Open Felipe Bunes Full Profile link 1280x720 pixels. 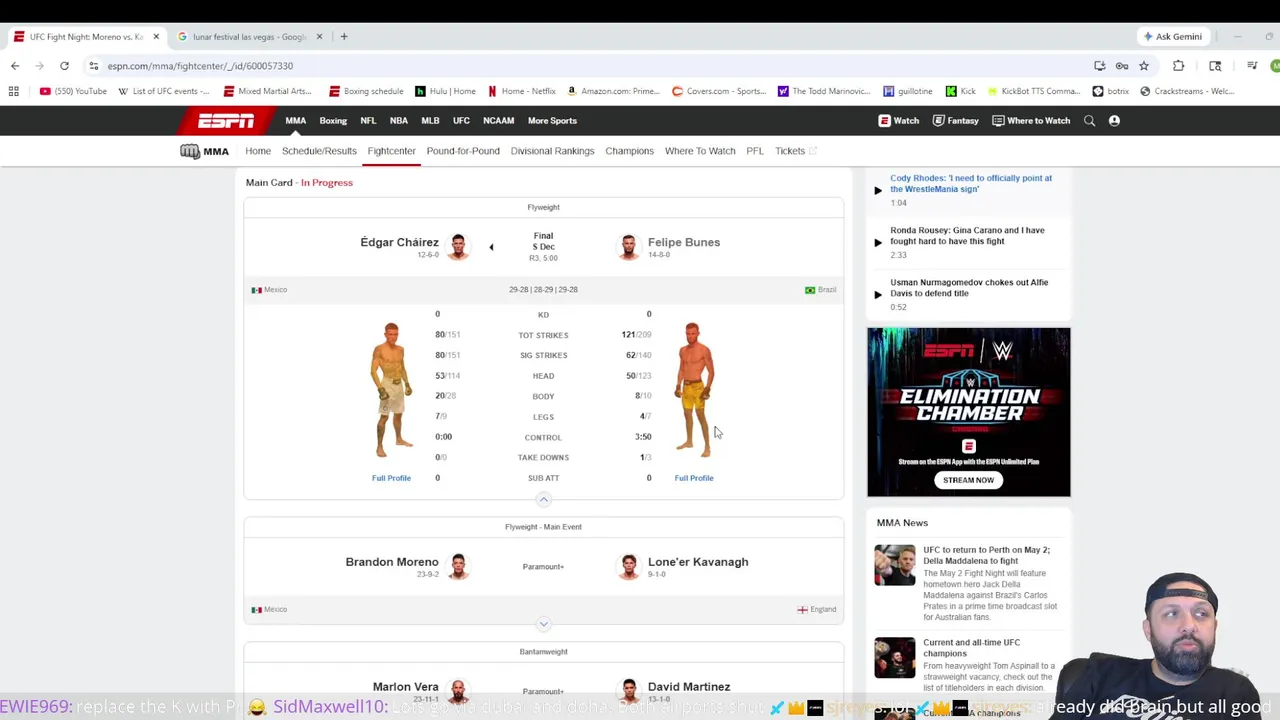694,478
